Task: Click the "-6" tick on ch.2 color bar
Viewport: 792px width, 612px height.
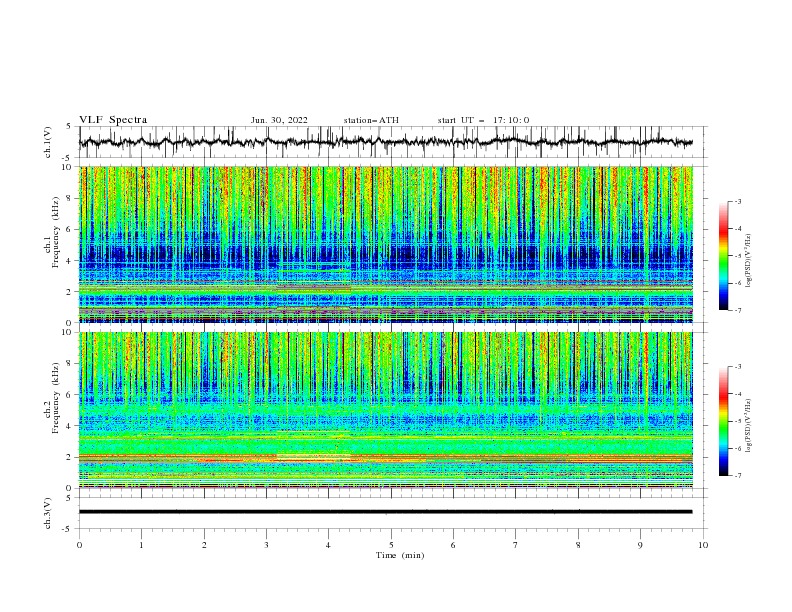Action: (738, 448)
